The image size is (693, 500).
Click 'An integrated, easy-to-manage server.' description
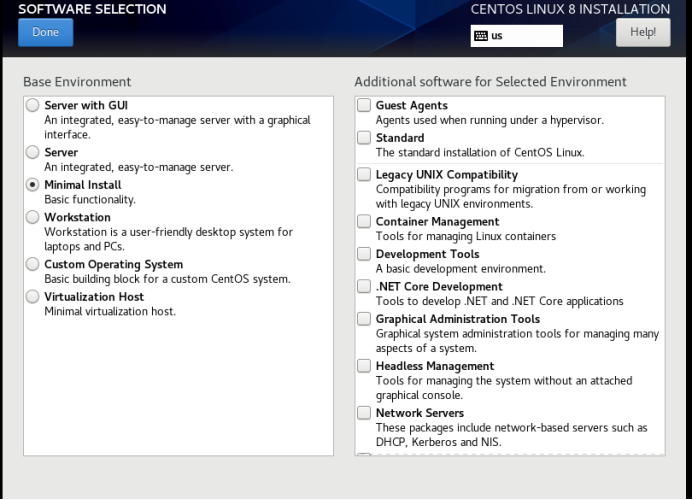[x=138, y=168]
